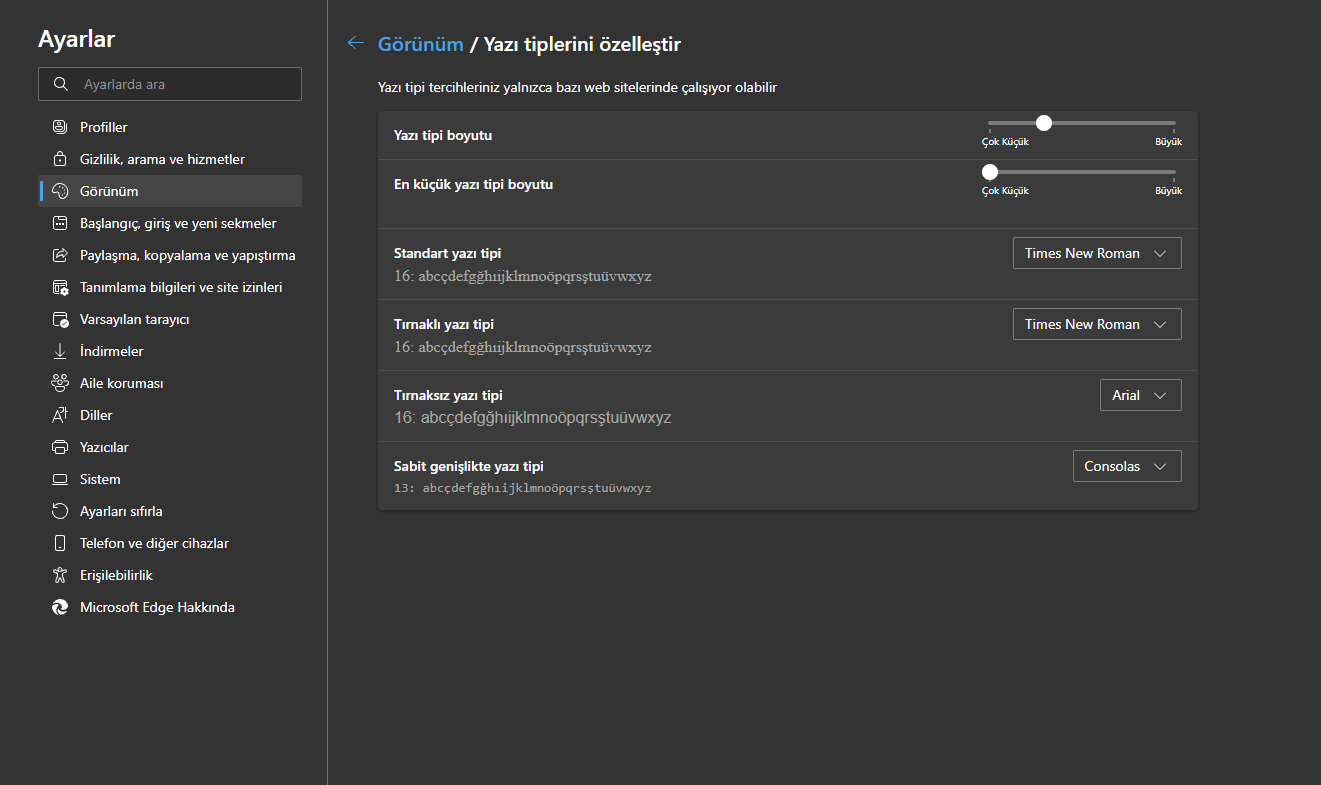Click the Diller language icon

(x=60, y=415)
